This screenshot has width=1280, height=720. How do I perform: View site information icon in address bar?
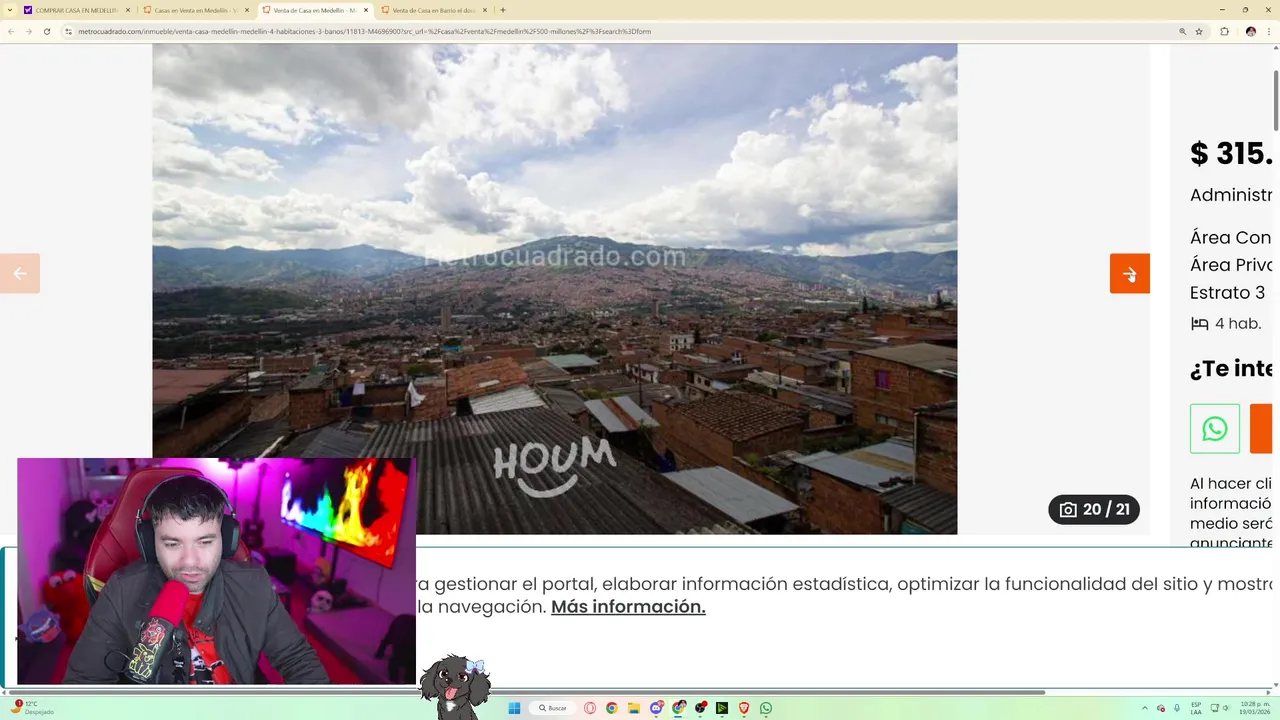click(69, 31)
